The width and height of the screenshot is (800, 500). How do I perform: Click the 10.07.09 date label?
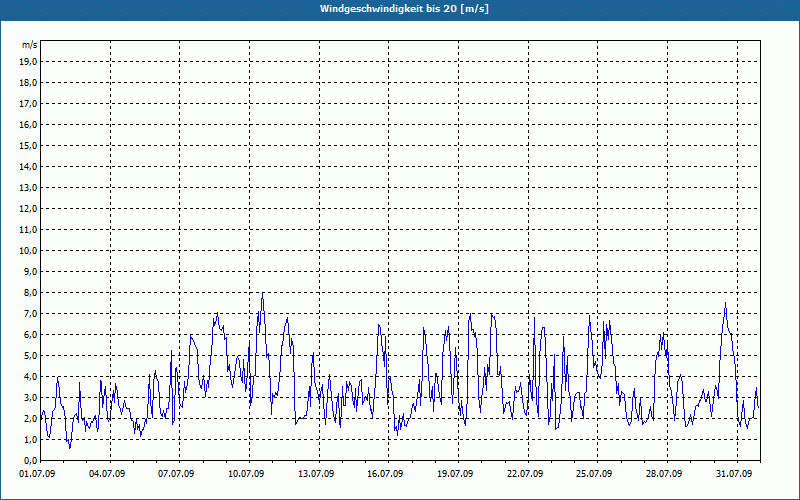[246, 474]
